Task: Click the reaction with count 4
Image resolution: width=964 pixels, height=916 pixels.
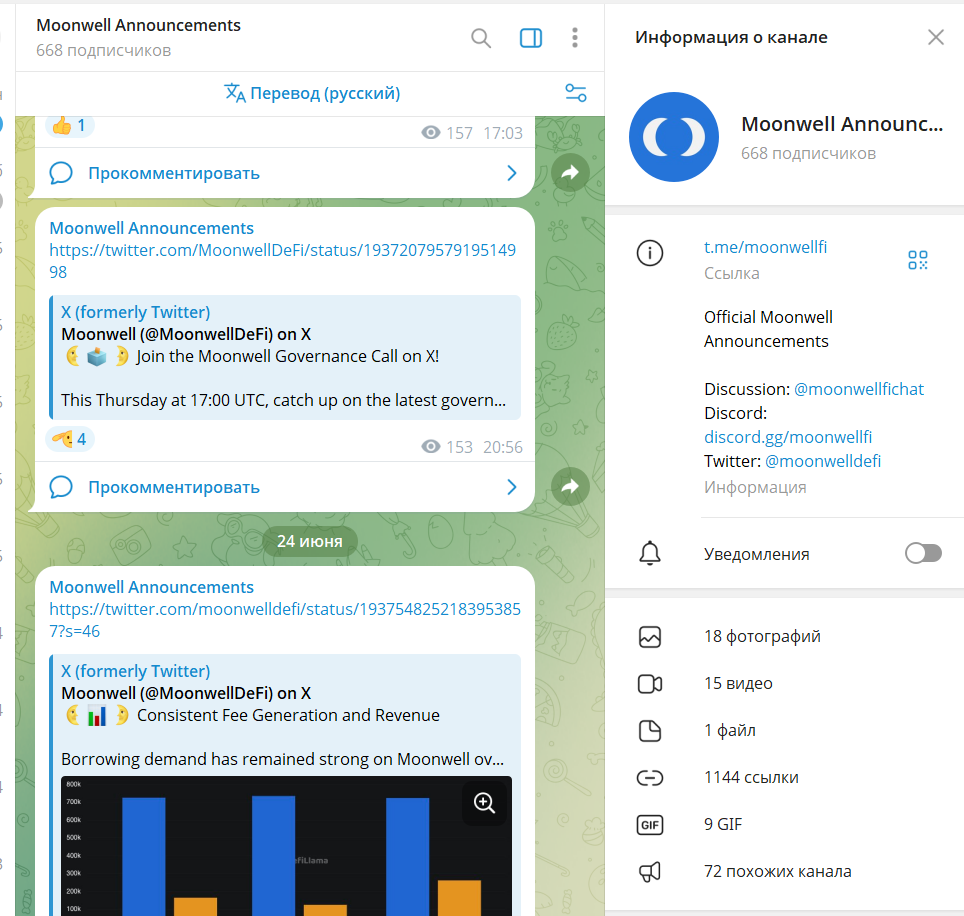Action: pyautogui.click(x=69, y=439)
